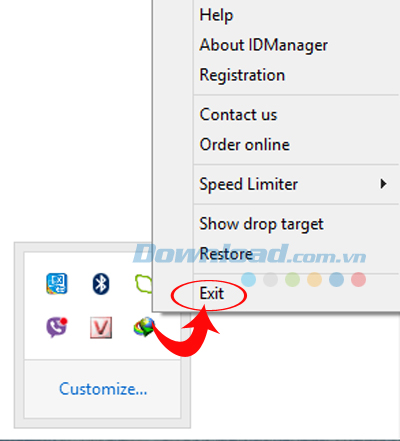The height and width of the screenshot is (441, 400).
Task: Open the Help menu item
Action: coord(216,15)
